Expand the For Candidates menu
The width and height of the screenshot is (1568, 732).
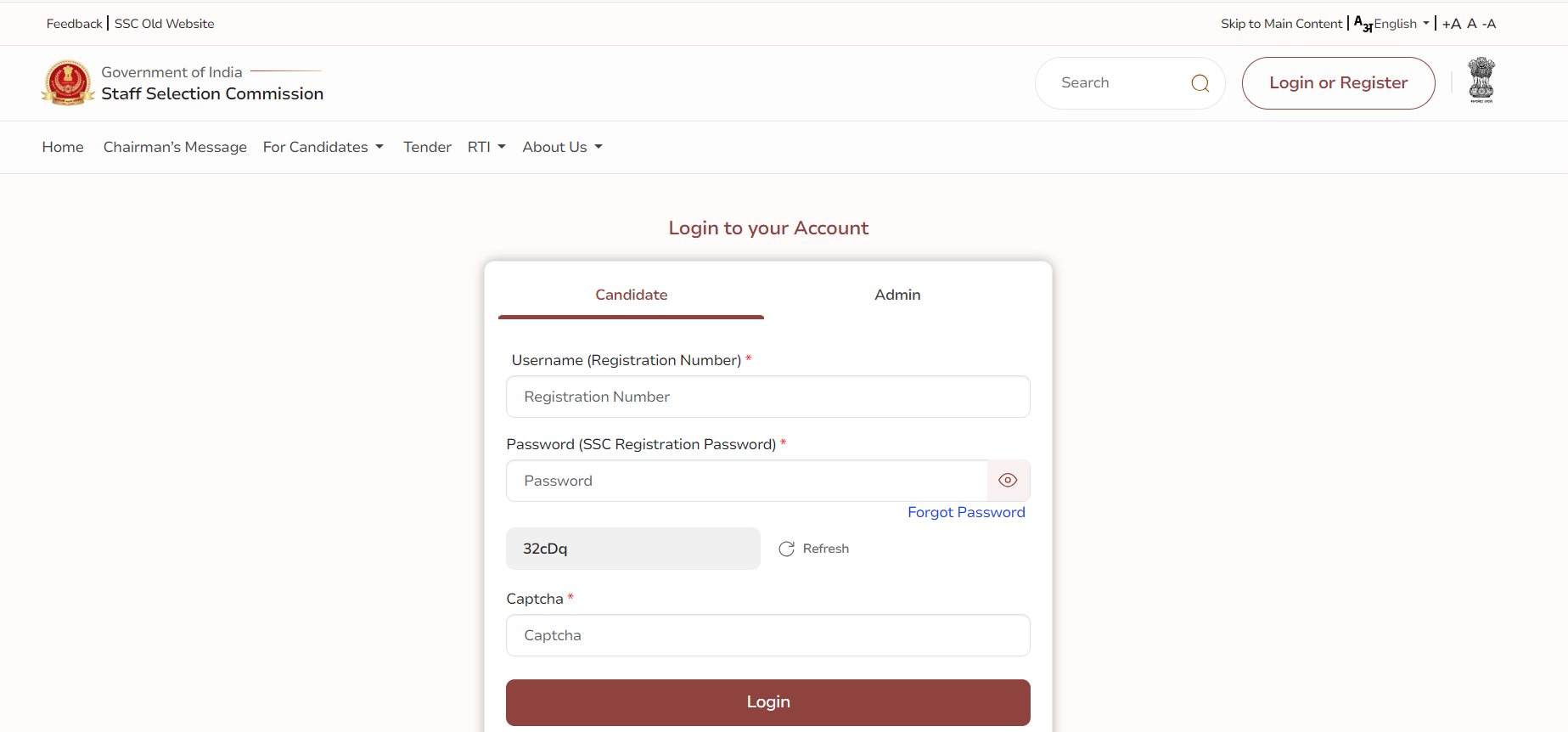coord(323,147)
